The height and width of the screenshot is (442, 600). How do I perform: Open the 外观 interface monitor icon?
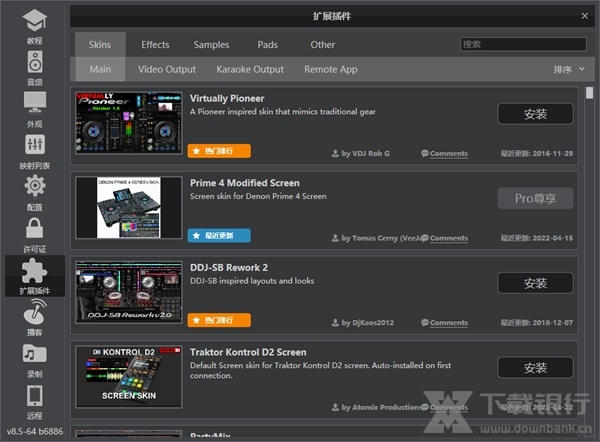point(34,103)
